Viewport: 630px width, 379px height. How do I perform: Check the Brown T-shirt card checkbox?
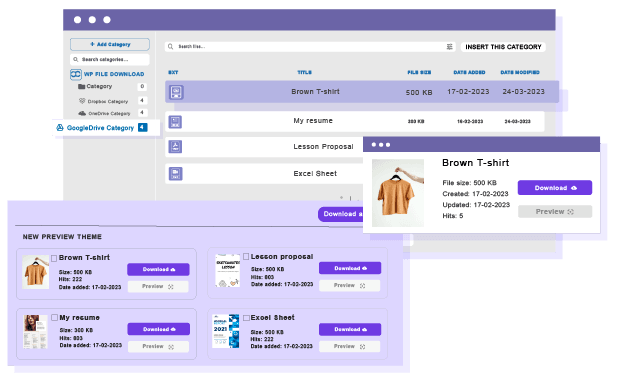(54, 258)
